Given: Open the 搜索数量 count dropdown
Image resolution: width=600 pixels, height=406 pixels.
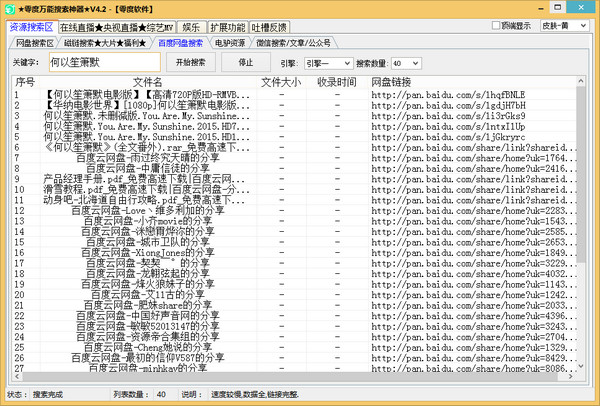Looking at the screenshot, I should click(407, 62).
